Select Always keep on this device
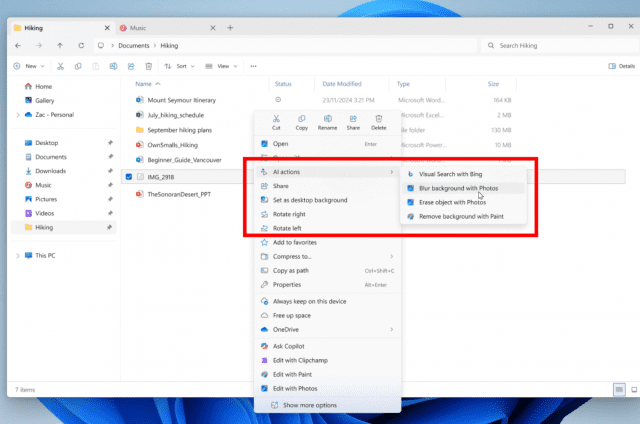 (x=327, y=301)
